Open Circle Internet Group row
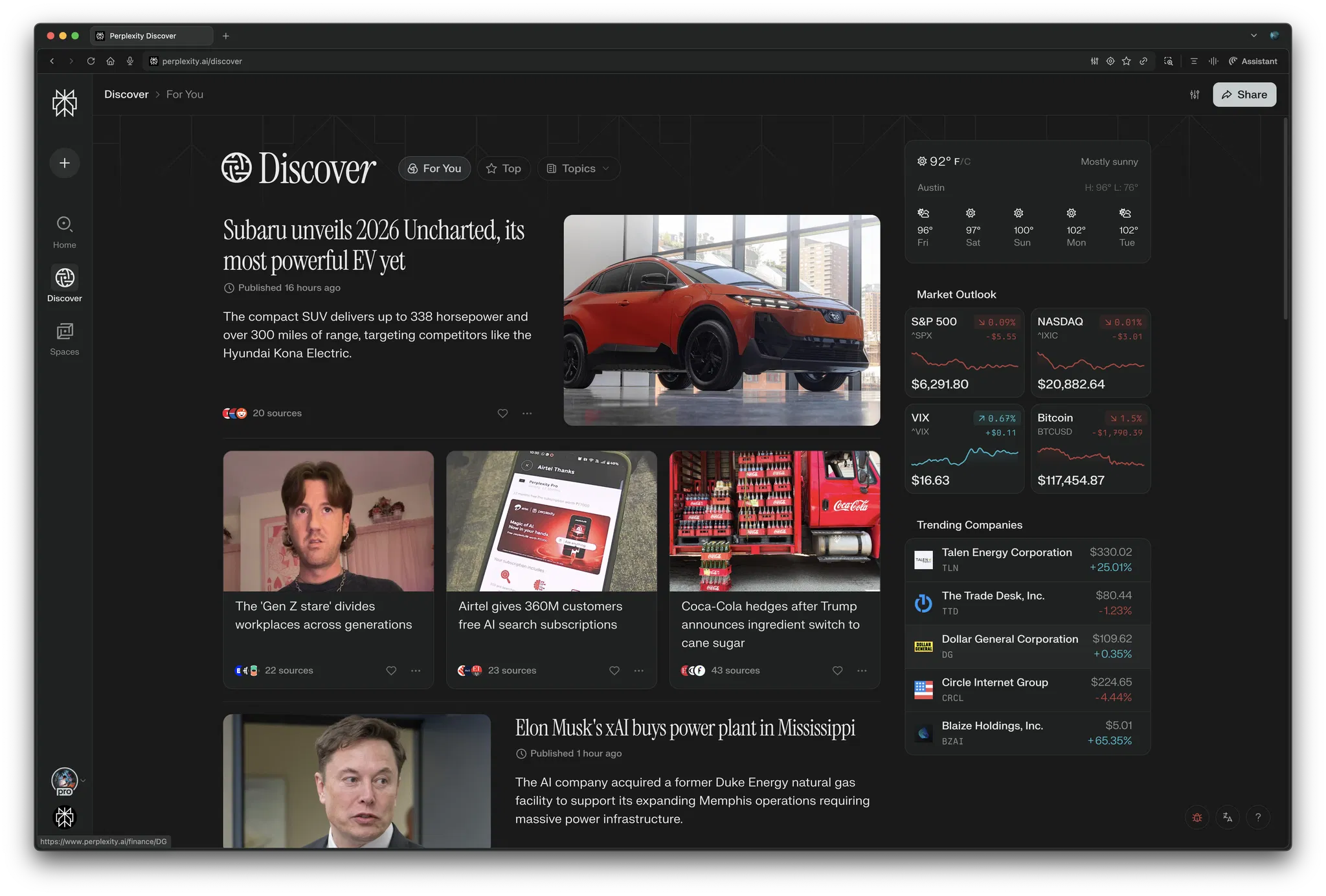Viewport: 1326px width, 896px height. (1028, 689)
